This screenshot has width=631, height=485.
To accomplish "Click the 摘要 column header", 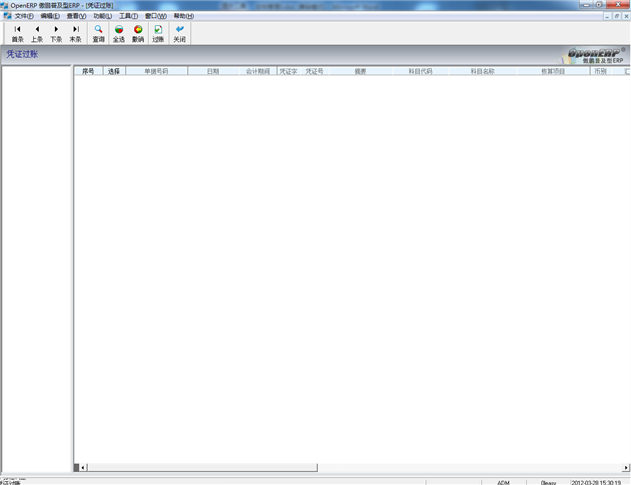I will coord(360,72).
